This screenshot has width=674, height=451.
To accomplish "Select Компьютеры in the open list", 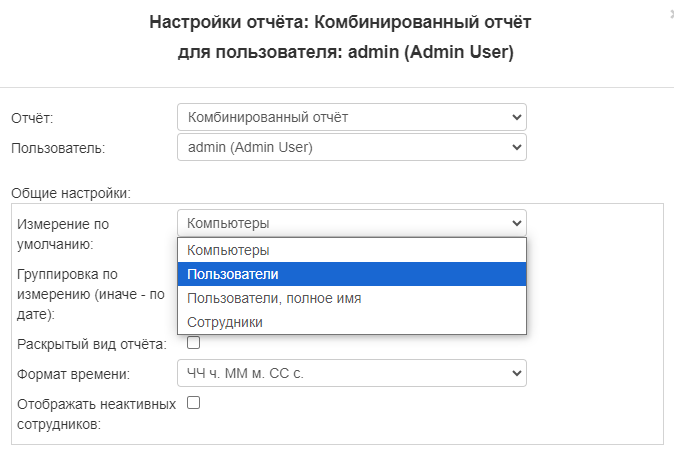I will pos(351,250).
